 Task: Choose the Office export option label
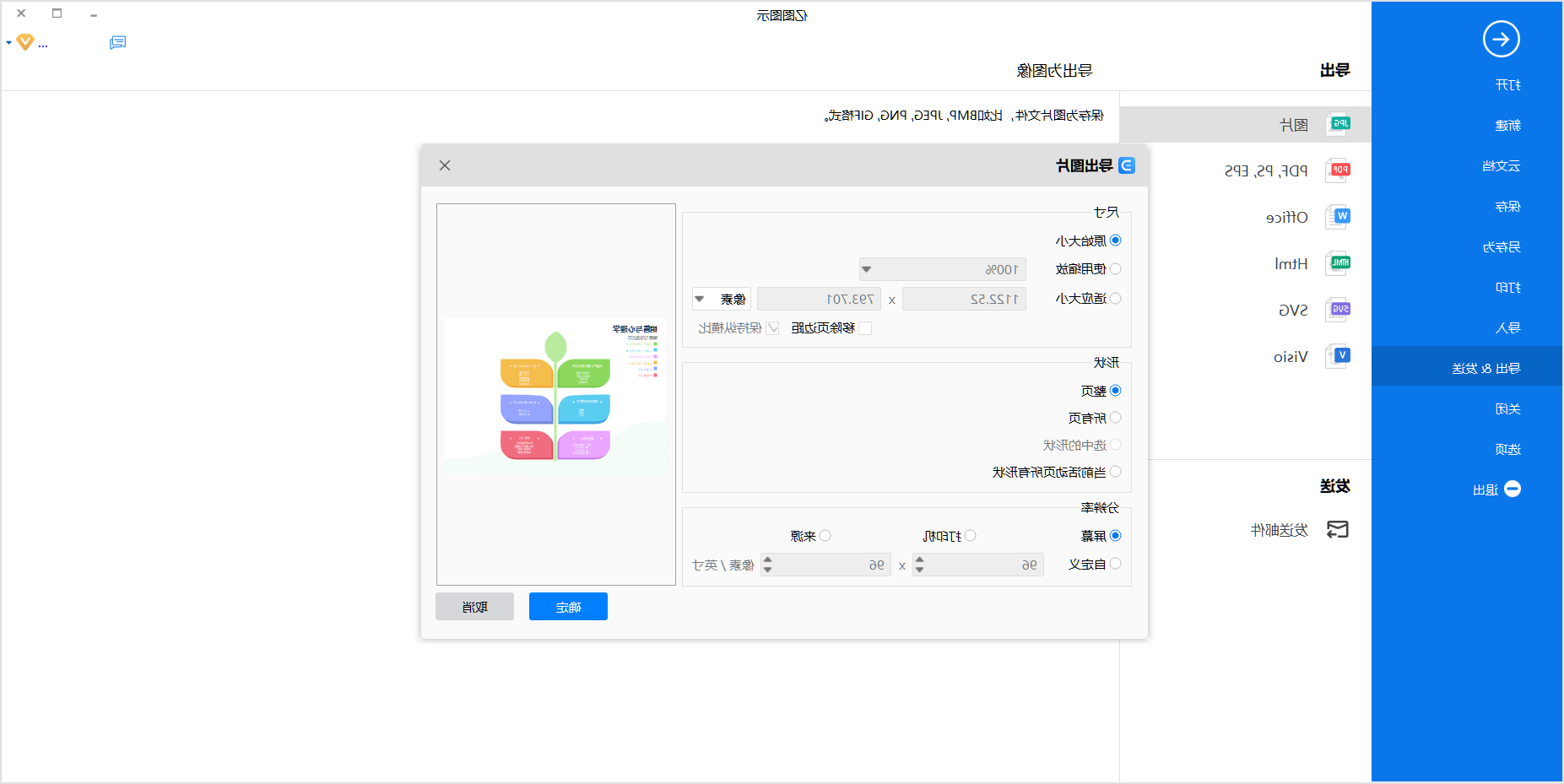[x=1287, y=218]
